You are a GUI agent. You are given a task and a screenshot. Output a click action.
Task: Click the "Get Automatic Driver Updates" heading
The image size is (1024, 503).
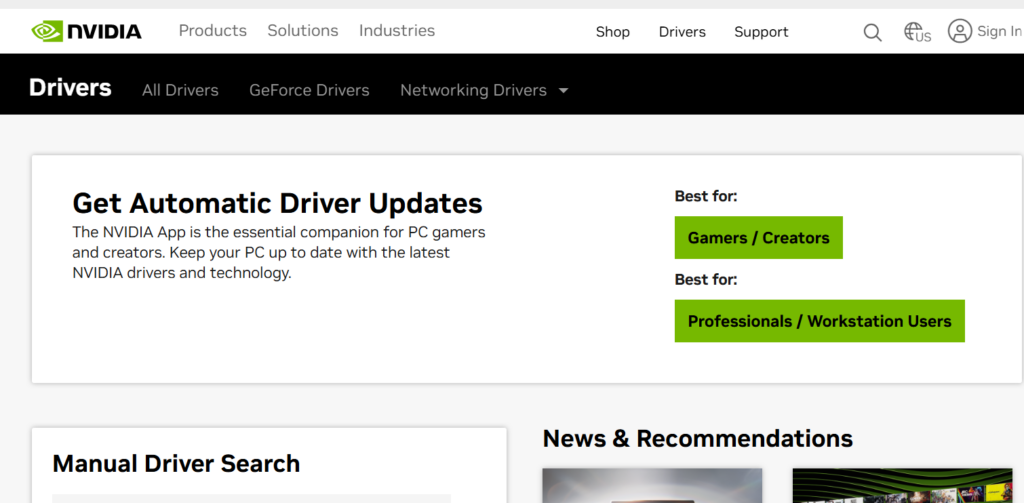click(x=278, y=203)
